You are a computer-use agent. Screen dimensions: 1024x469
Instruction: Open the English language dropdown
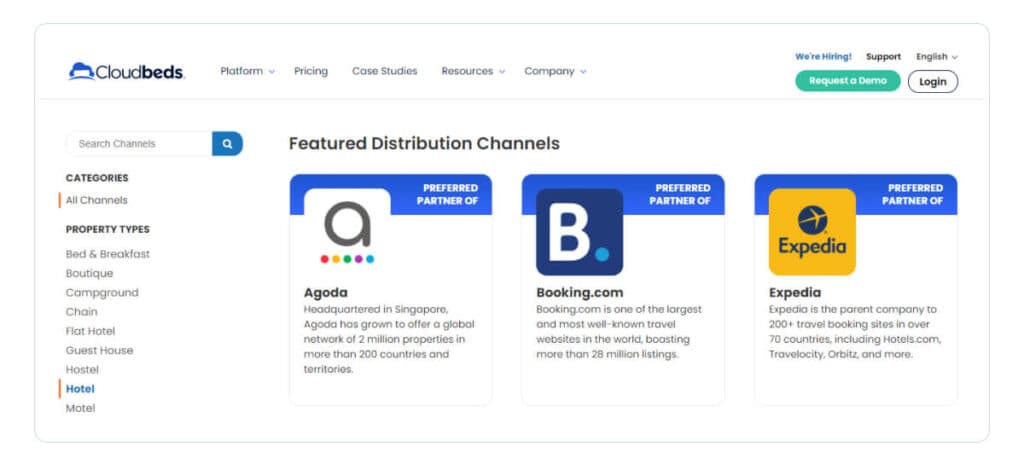point(936,57)
